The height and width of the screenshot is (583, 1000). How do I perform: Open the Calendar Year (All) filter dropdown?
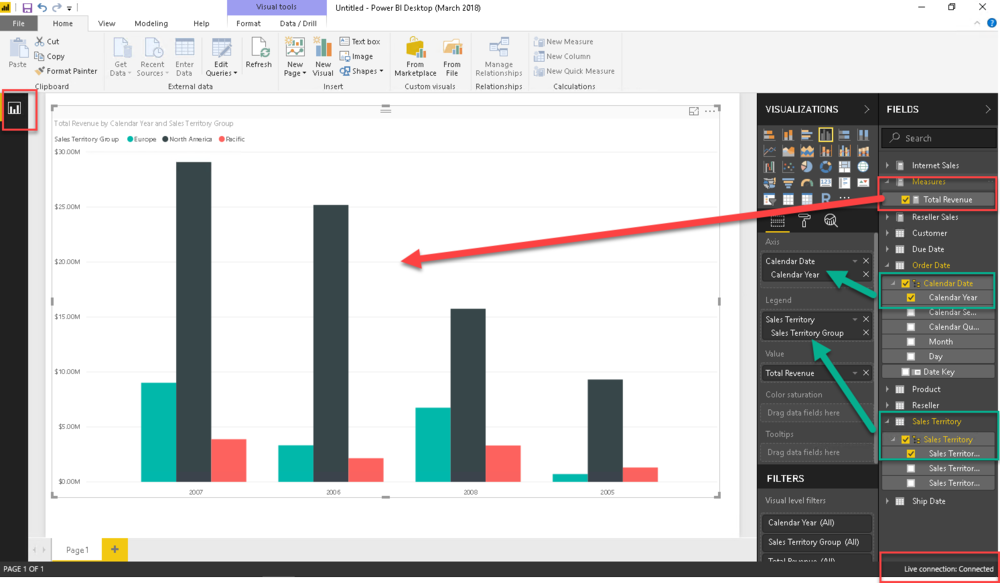pos(816,522)
